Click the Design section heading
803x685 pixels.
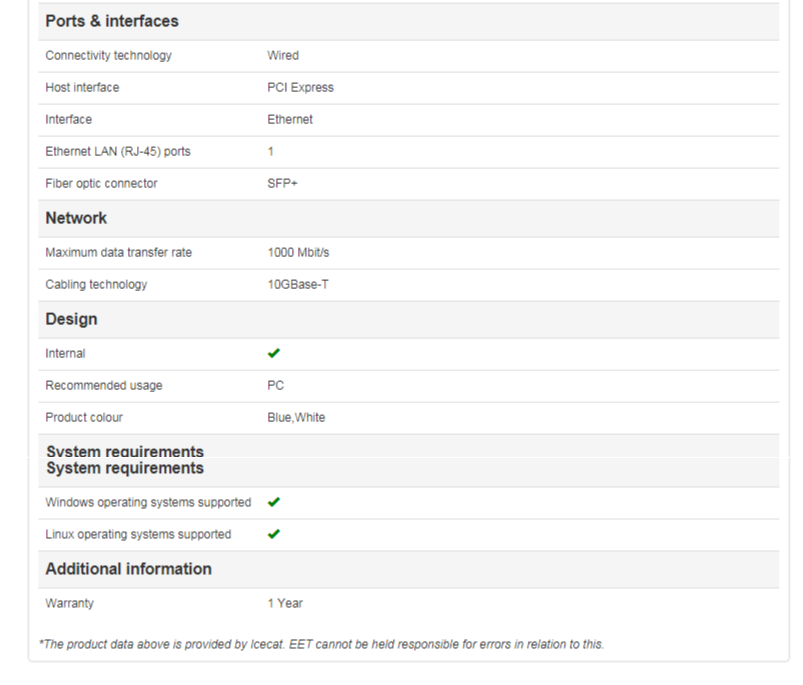(71, 319)
